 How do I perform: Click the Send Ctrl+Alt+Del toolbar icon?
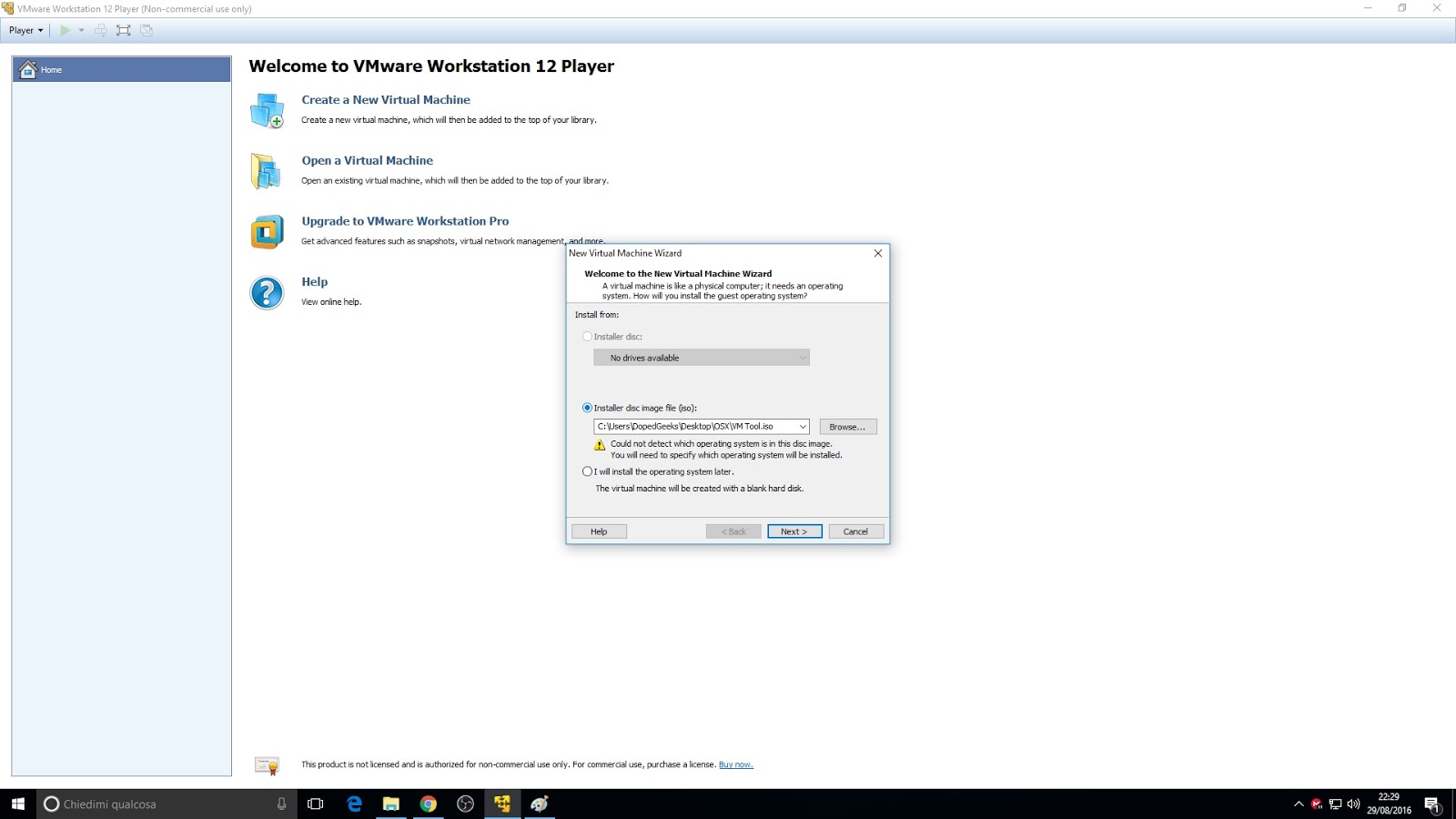tap(101, 30)
